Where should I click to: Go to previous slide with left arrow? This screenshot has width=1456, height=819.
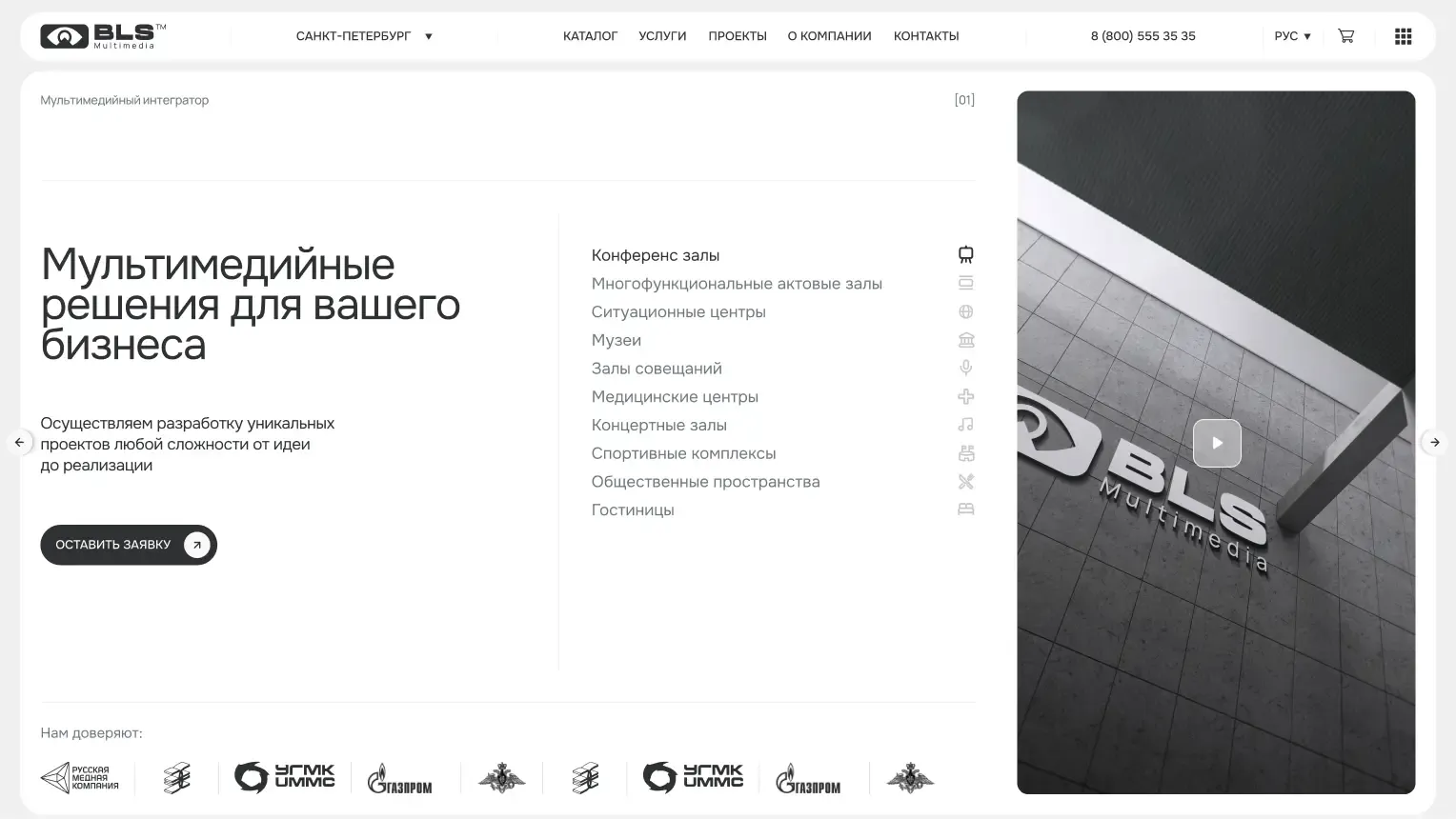(19, 442)
